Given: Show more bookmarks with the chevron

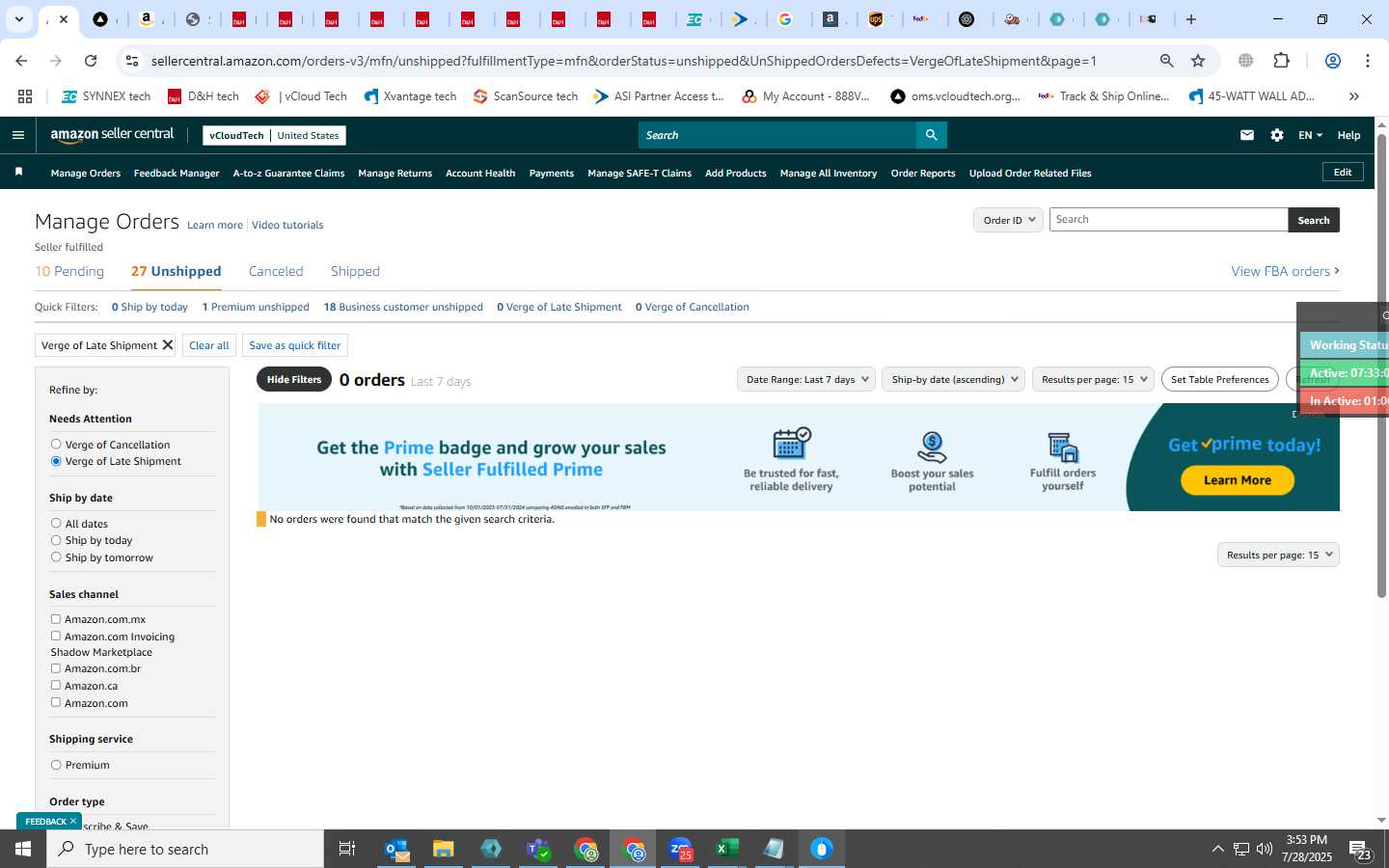Looking at the screenshot, I should [x=1354, y=96].
